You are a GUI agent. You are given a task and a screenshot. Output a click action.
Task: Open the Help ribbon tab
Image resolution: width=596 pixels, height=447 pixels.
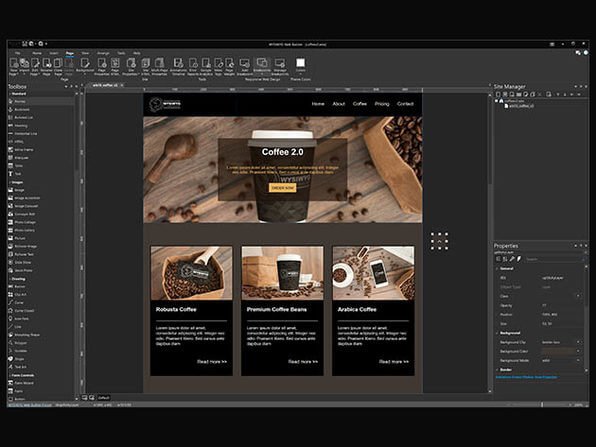click(x=137, y=53)
